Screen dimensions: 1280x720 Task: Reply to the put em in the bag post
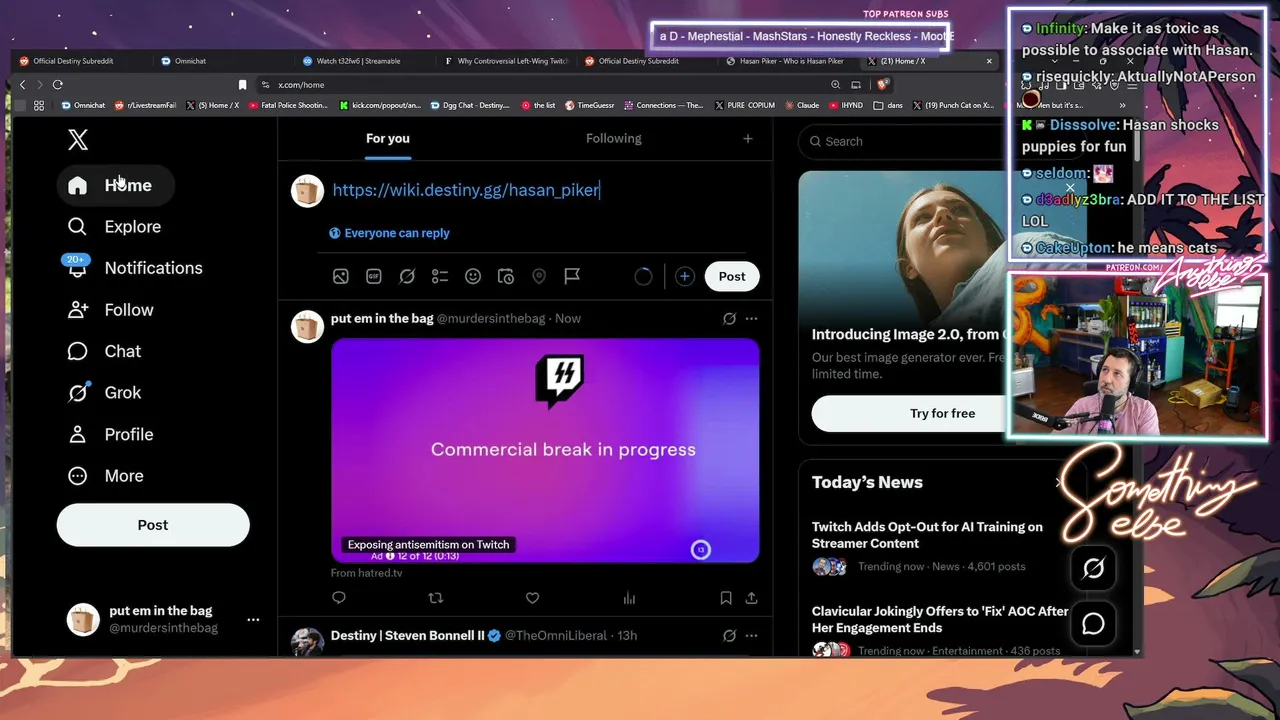[339, 598]
